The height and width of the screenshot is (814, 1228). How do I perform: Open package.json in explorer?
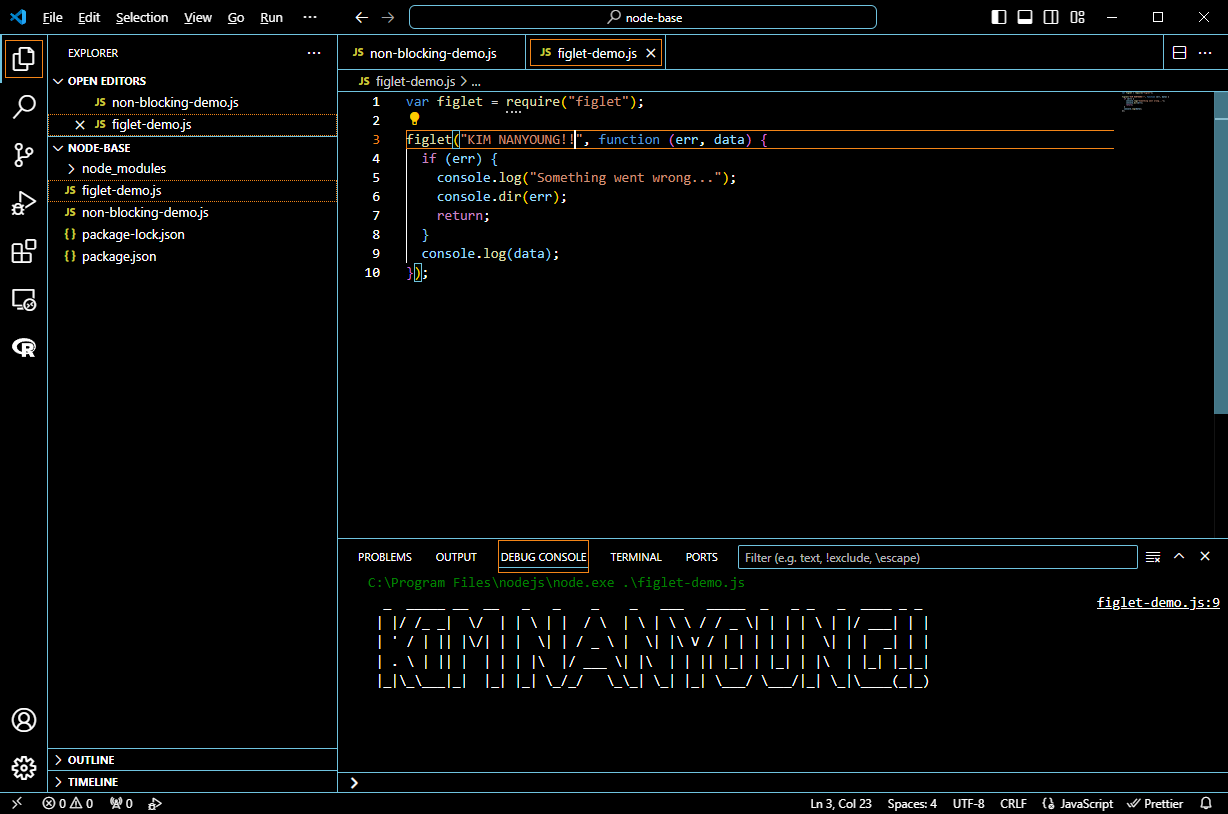pos(192,256)
